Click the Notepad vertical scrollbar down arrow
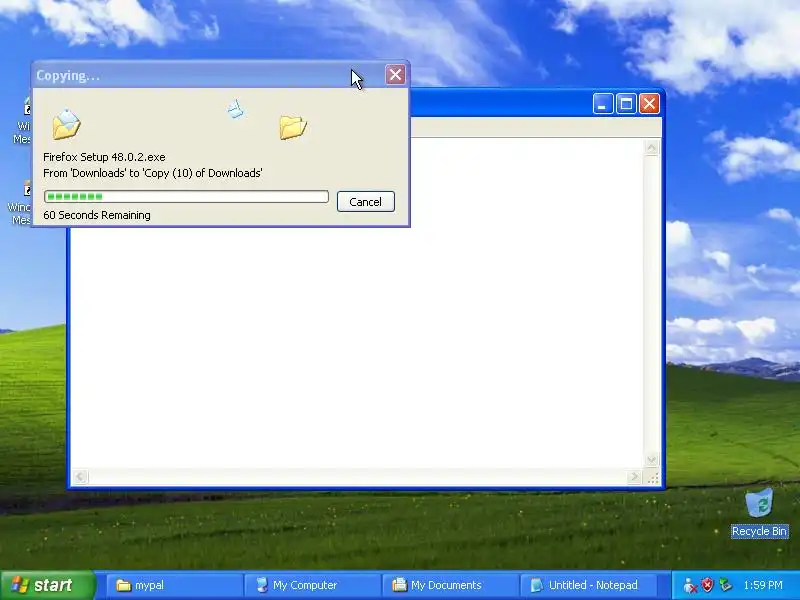 point(652,459)
